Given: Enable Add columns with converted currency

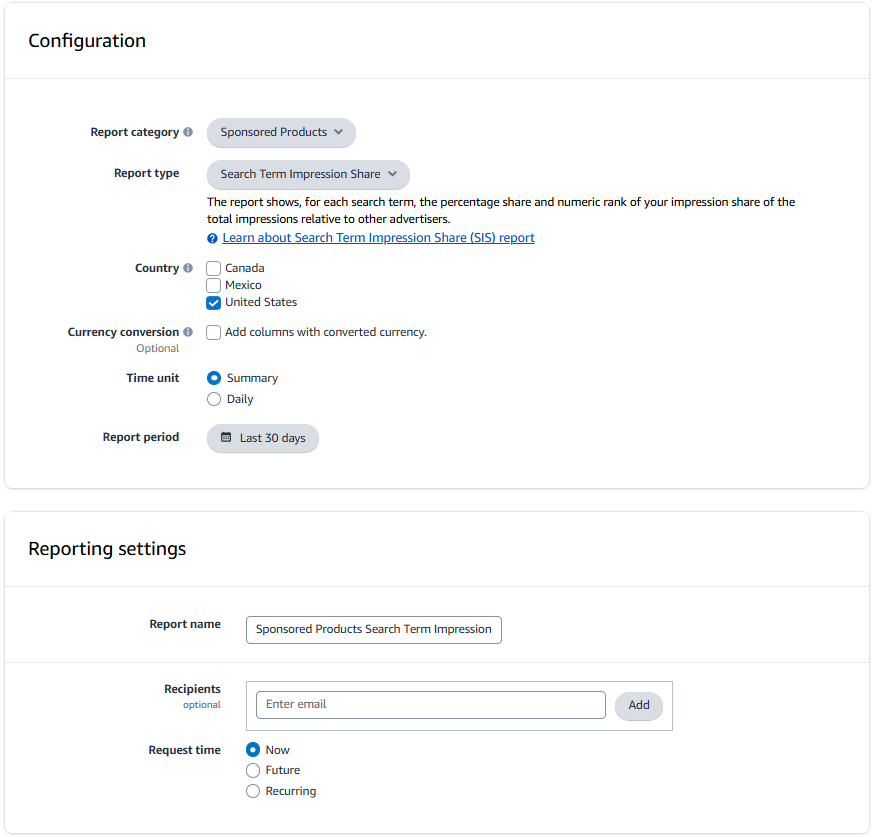Looking at the screenshot, I should coord(214,333).
